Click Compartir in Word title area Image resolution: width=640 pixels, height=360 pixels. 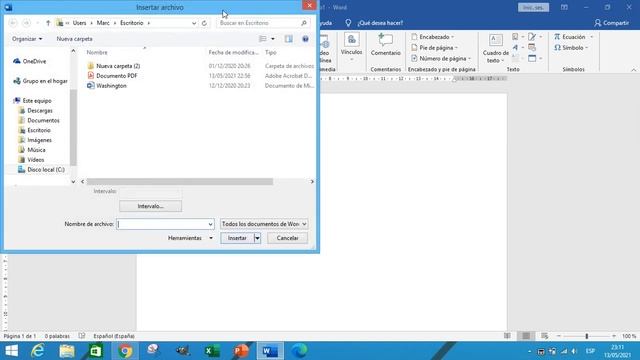[x=611, y=23]
